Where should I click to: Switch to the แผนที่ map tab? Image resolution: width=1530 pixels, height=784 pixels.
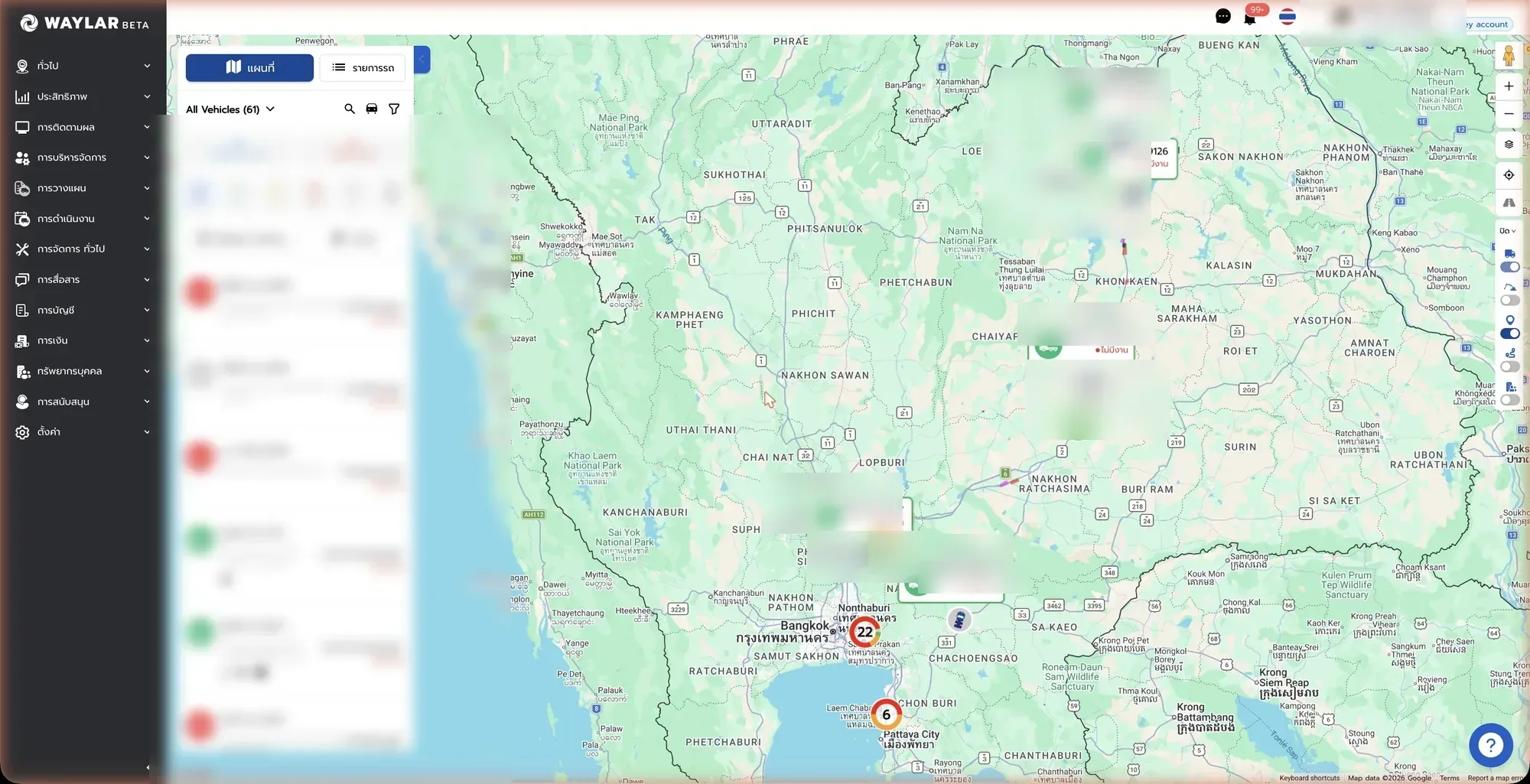pos(249,67)
